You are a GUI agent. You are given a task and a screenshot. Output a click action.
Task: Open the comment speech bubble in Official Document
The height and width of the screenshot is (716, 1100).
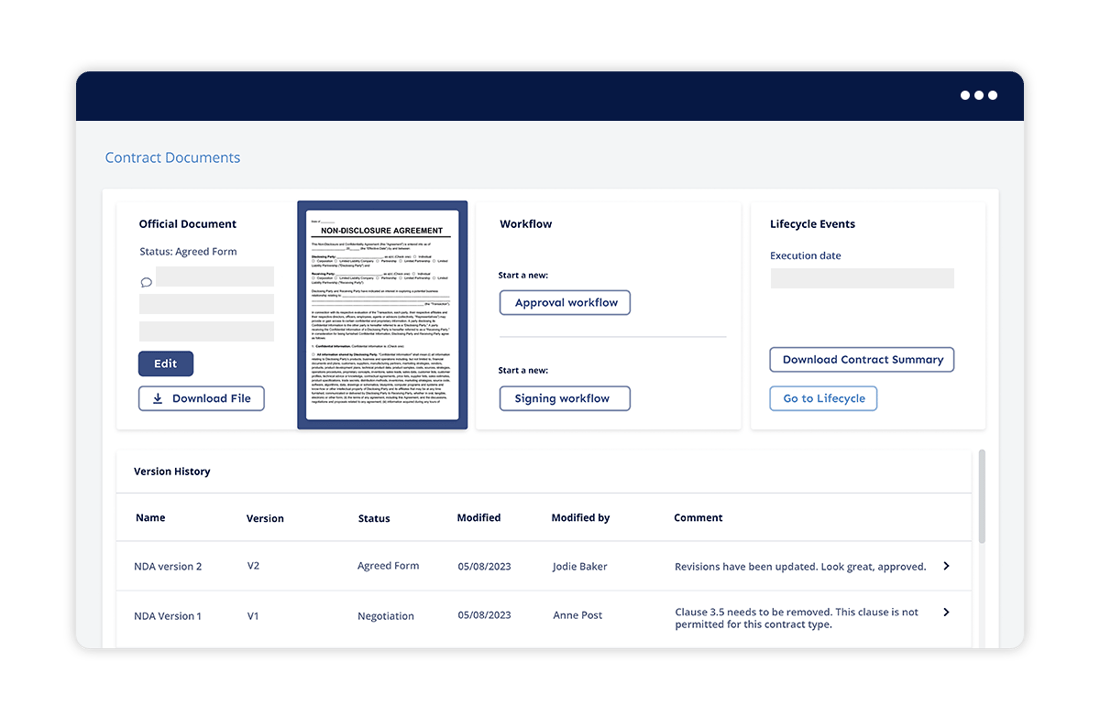(145, 282)
